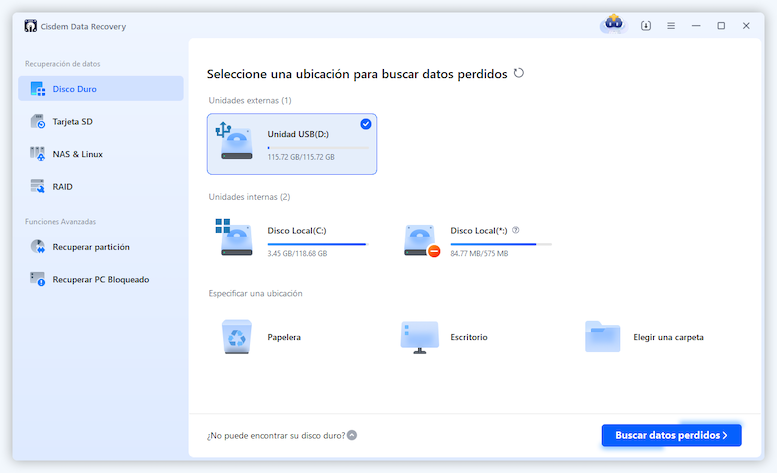Select the Papelera recycle bin icon
The width and height of the screenshot is (777, 473).
pos(237,337)
